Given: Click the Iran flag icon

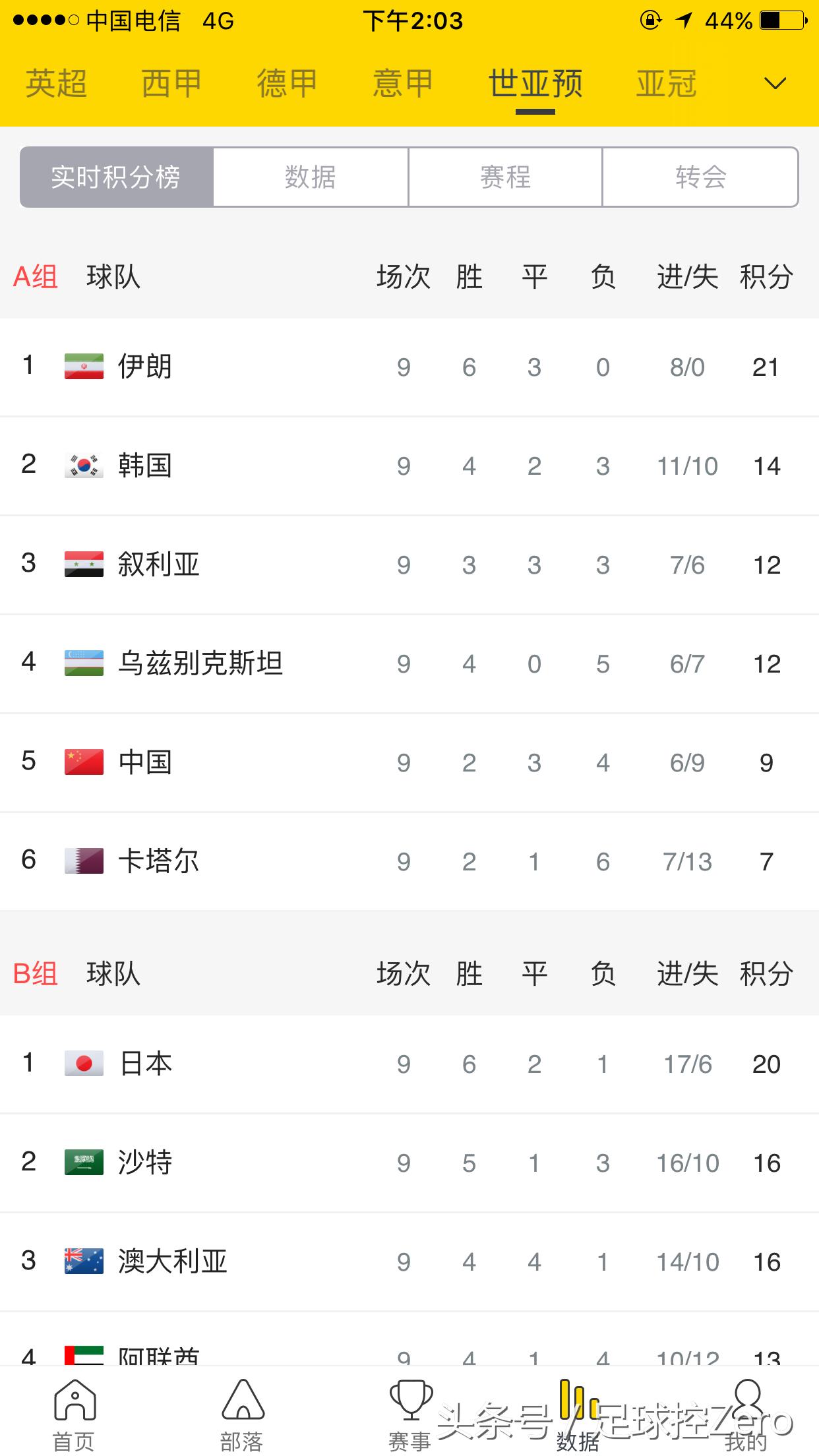Looking at the screenshot, I should pos(83,367).
